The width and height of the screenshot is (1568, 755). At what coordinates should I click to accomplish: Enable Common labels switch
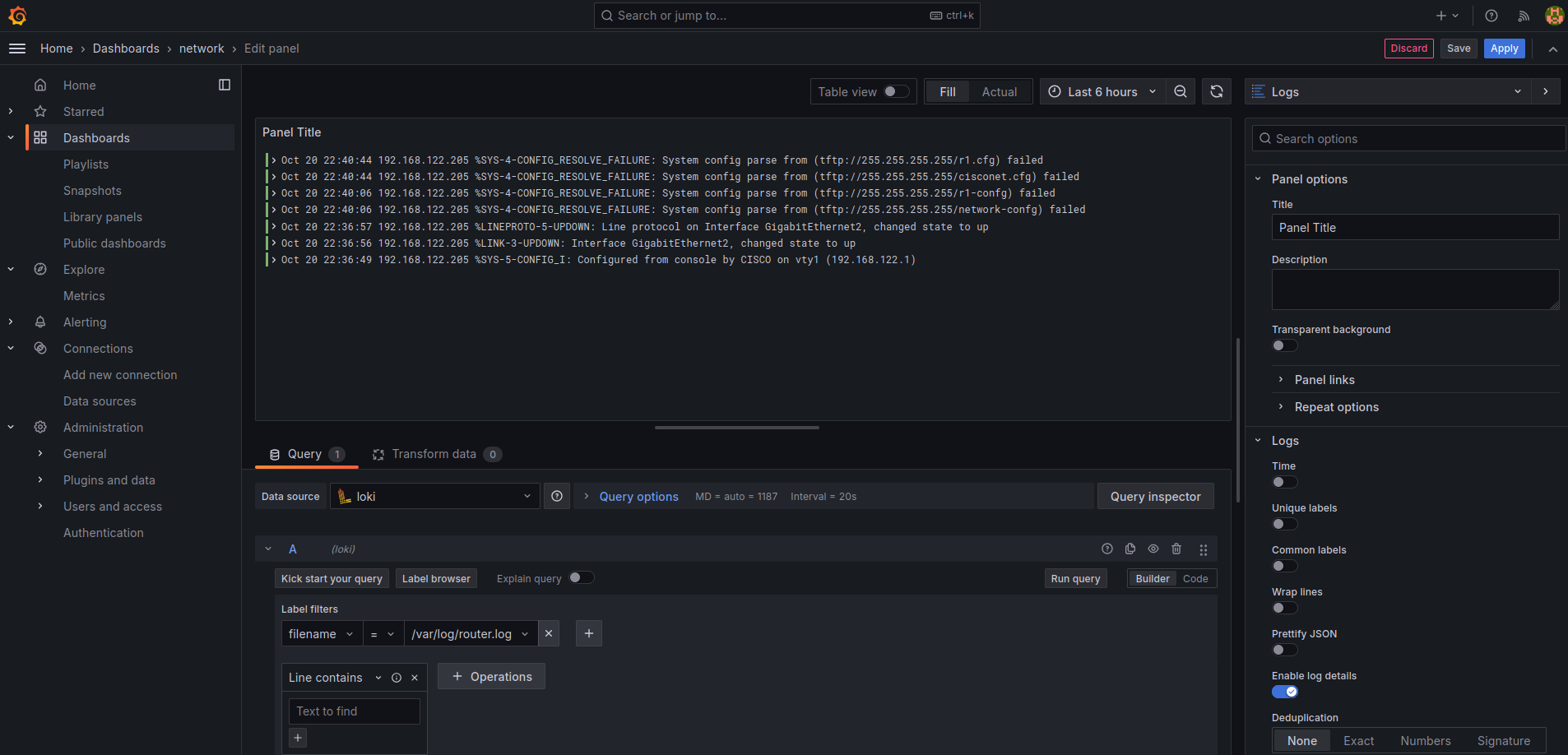(1284, 566)
